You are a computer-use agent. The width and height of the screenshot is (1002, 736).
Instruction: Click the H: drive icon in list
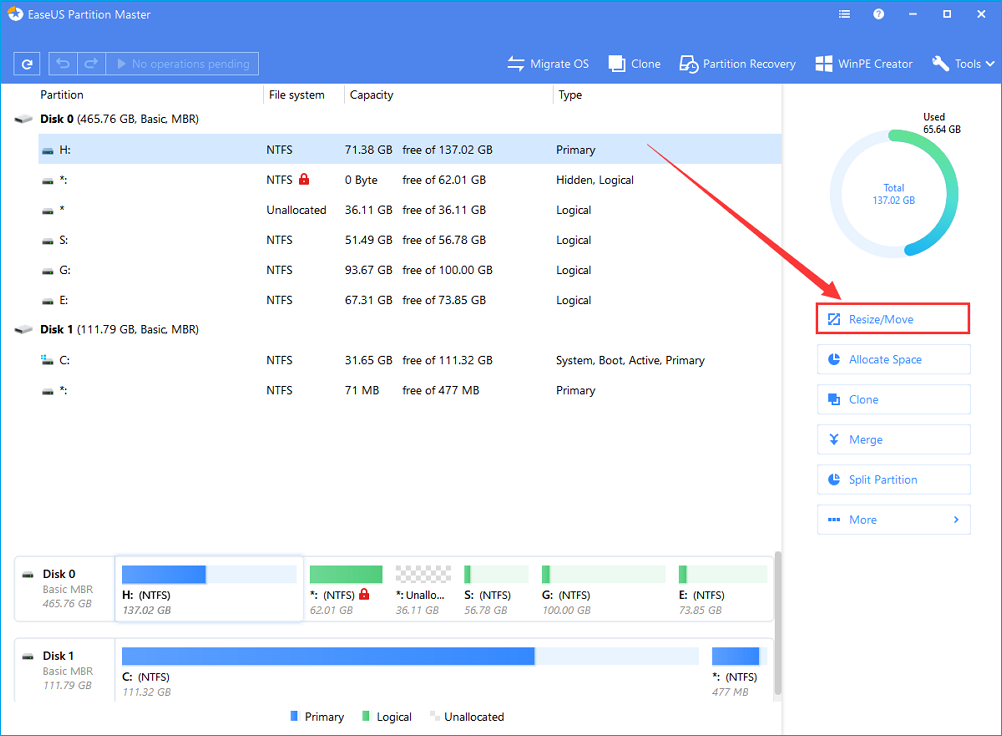[x=47, y=151]
